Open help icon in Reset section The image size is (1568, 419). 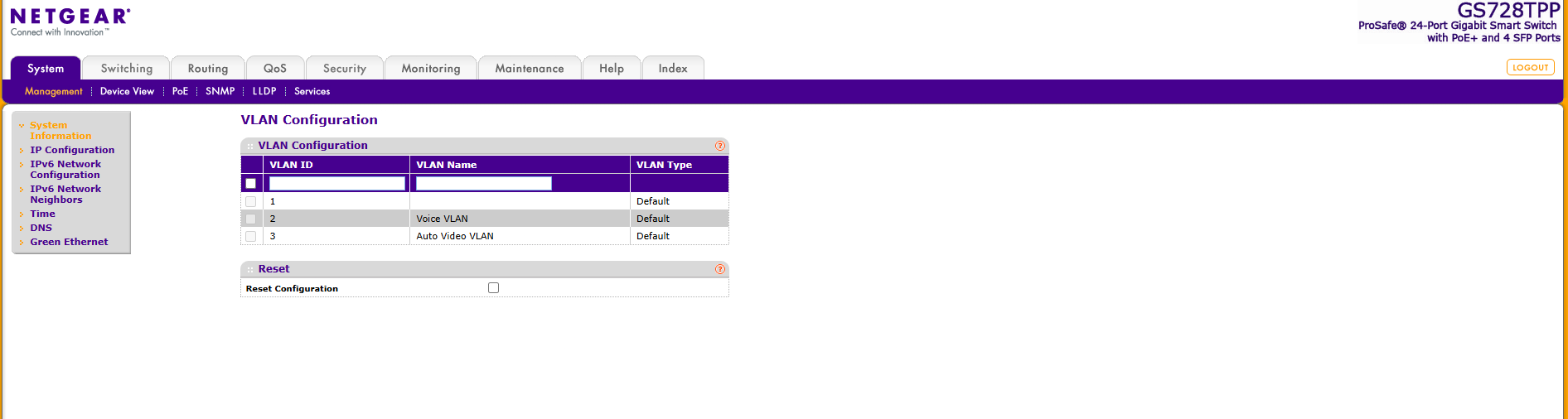point(719,269)
